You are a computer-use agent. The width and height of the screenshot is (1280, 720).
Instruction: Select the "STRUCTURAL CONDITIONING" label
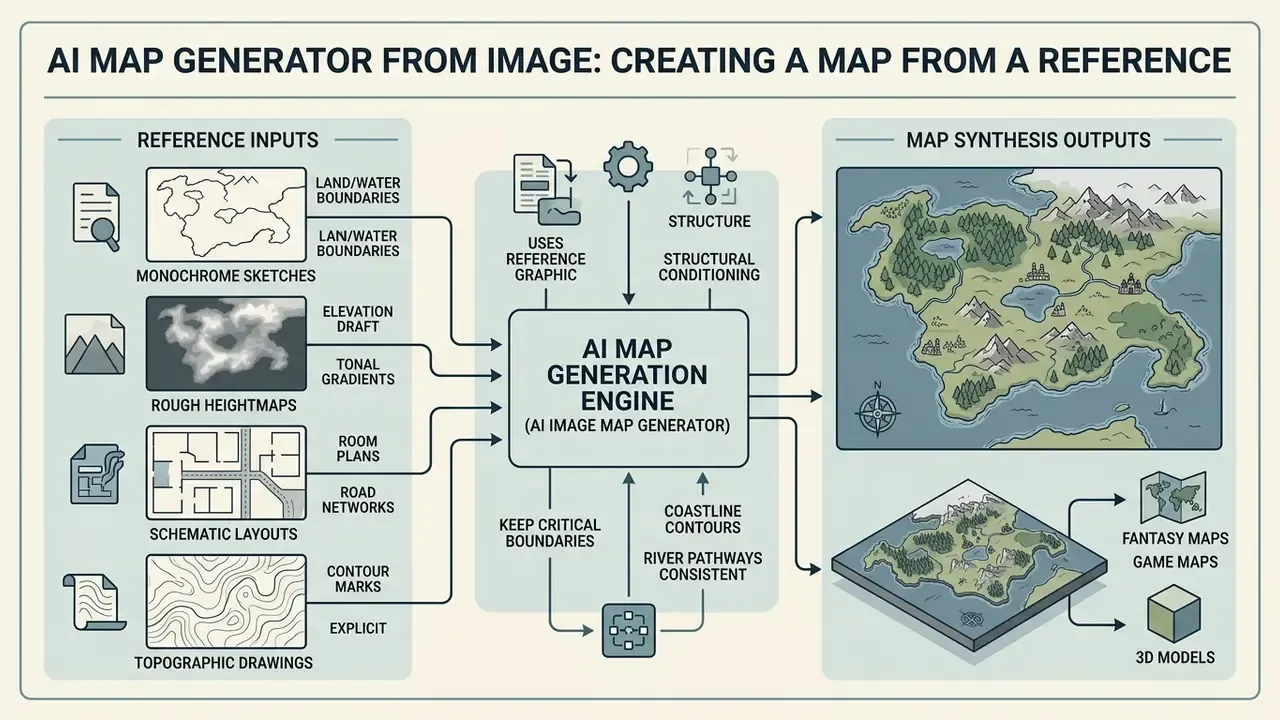tap(710, 266)
